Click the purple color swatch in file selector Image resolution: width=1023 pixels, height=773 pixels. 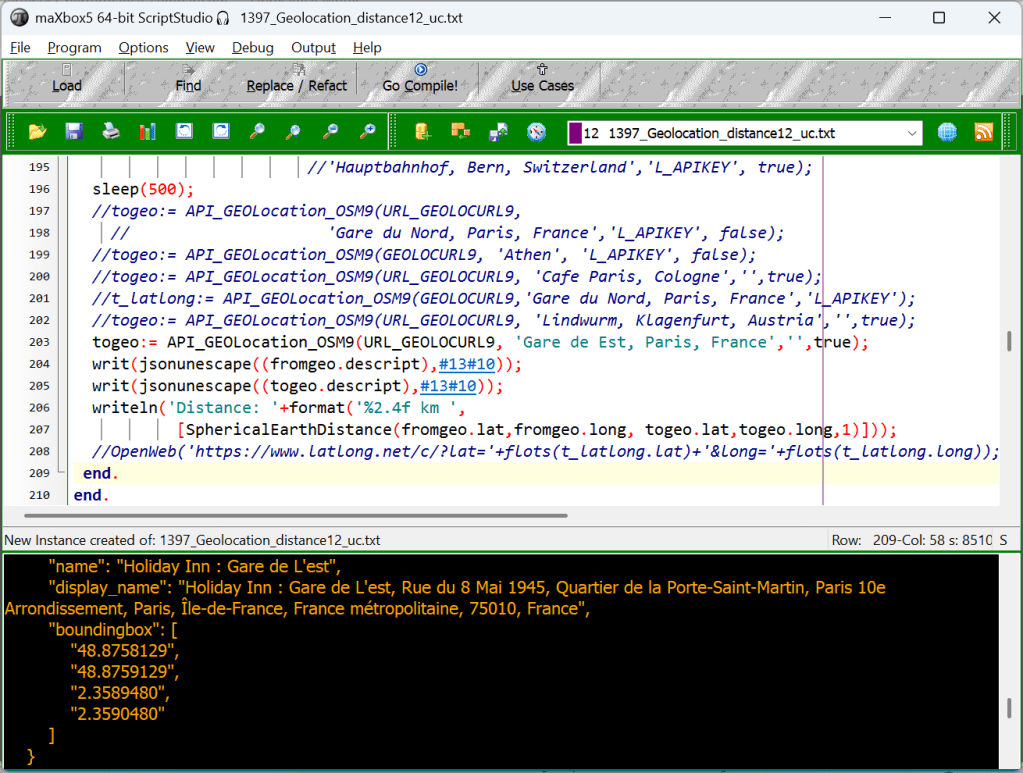click(x=575, y=133)
